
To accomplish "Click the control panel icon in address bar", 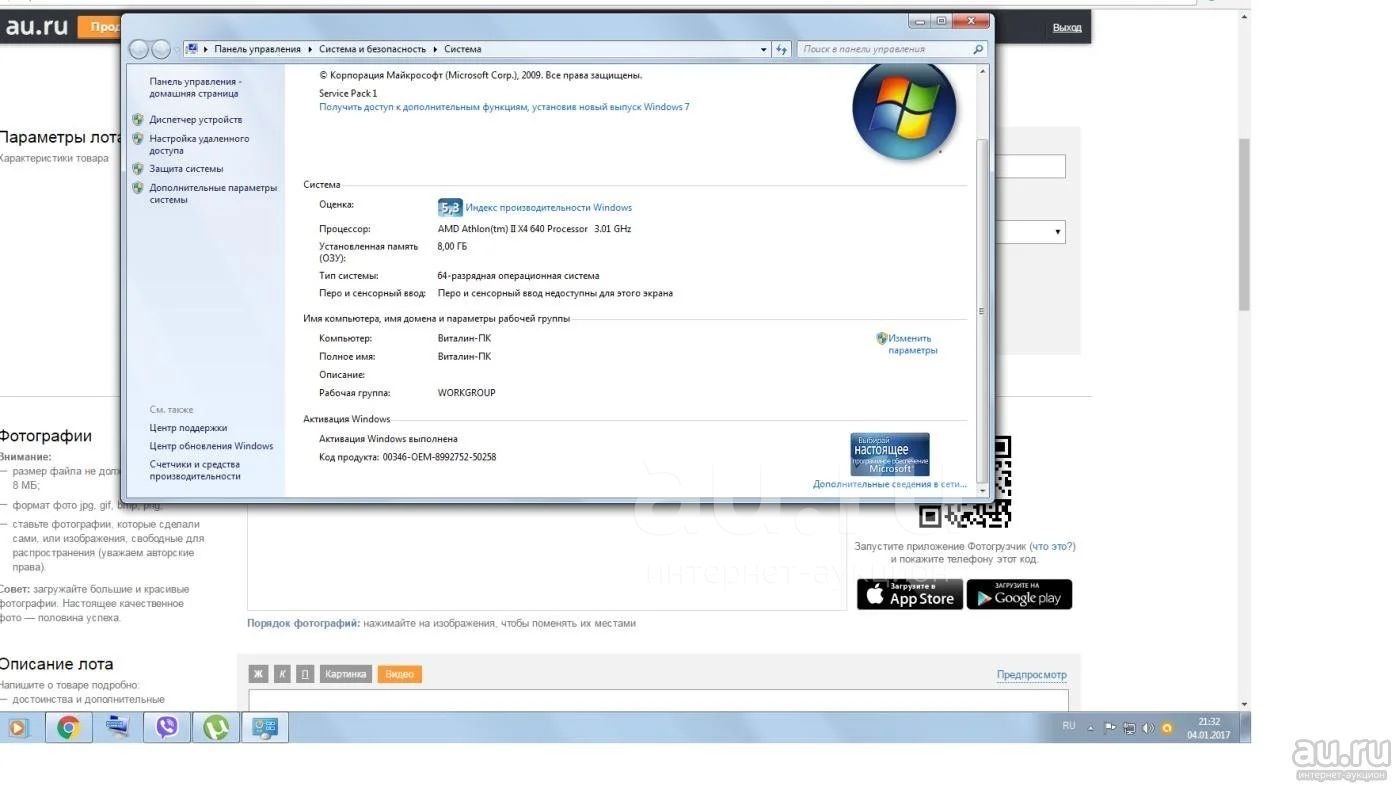I will [x=191, y=49].
